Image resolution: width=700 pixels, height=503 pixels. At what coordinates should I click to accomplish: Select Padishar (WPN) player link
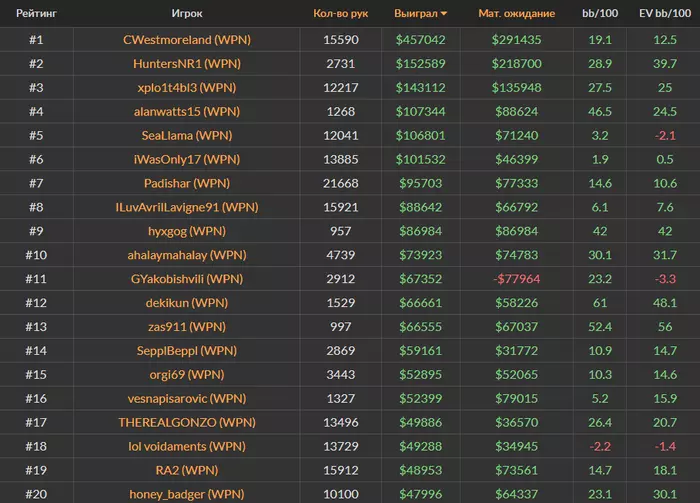(187, 183)
